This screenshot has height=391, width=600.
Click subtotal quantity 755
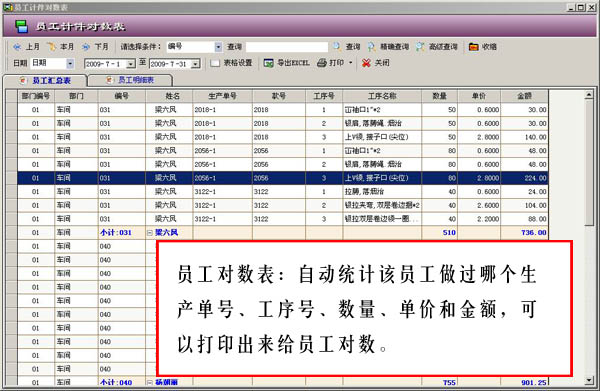pos(440,382)
